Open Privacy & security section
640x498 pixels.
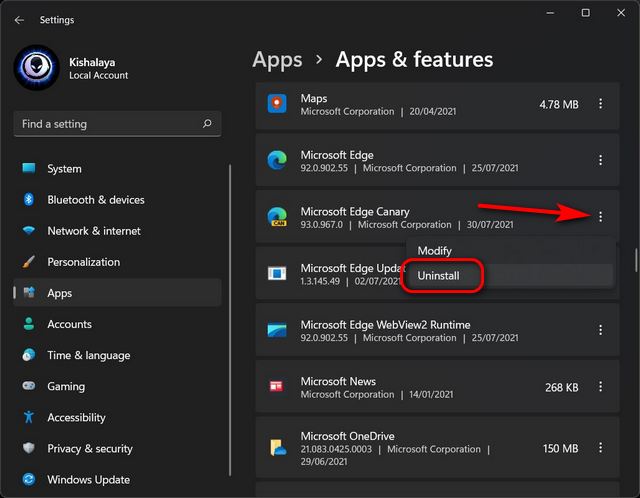89,449
